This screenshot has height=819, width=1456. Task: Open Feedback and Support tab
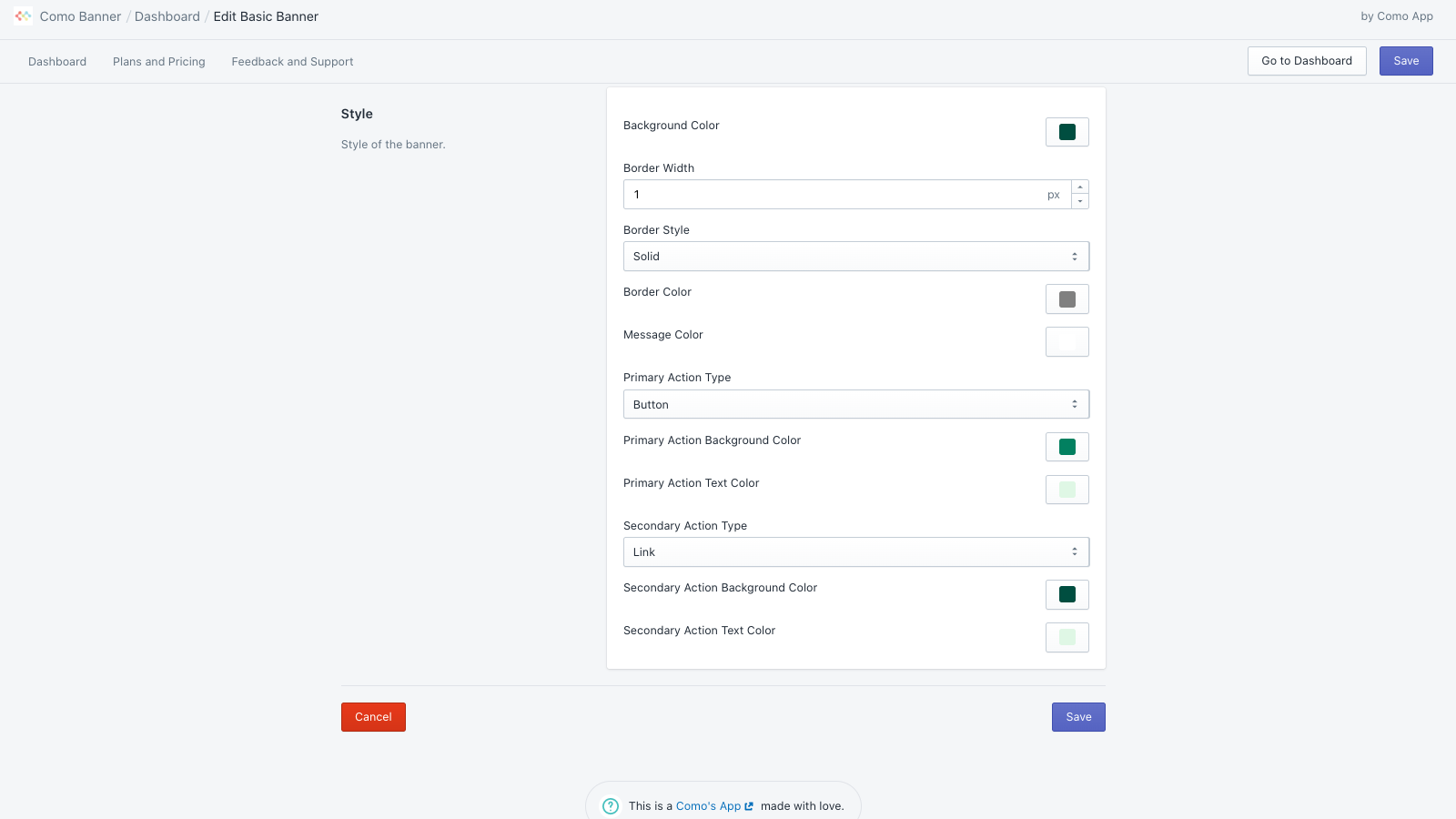(x=292, y=62)
